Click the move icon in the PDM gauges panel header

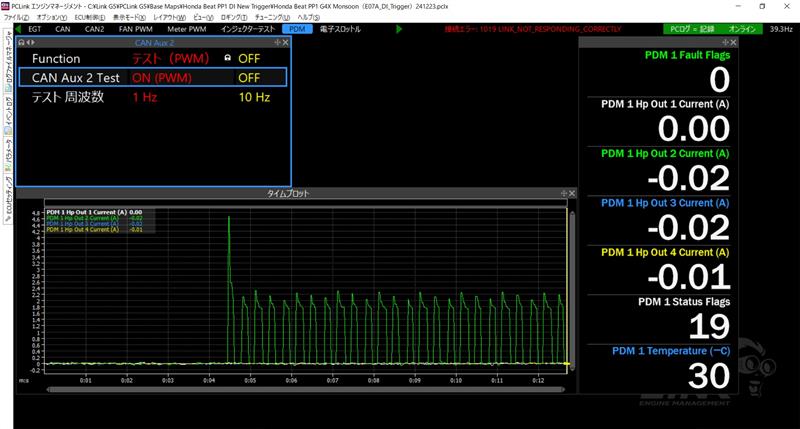click(x=726, y=42)
